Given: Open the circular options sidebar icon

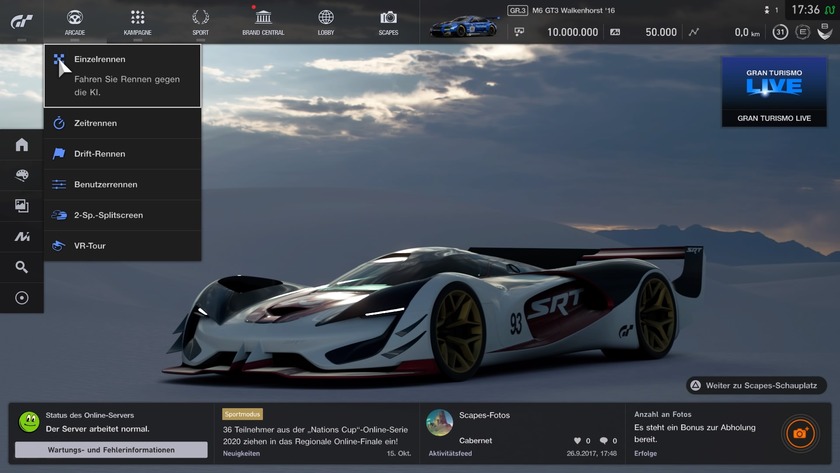Looking at the screenshot, I should coord(22,298).
